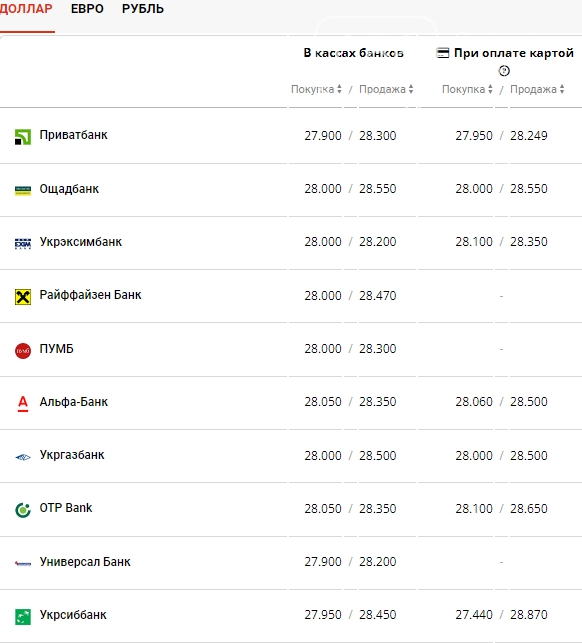
Task: Sort by cash desk Покупка column
Action: 316,89
